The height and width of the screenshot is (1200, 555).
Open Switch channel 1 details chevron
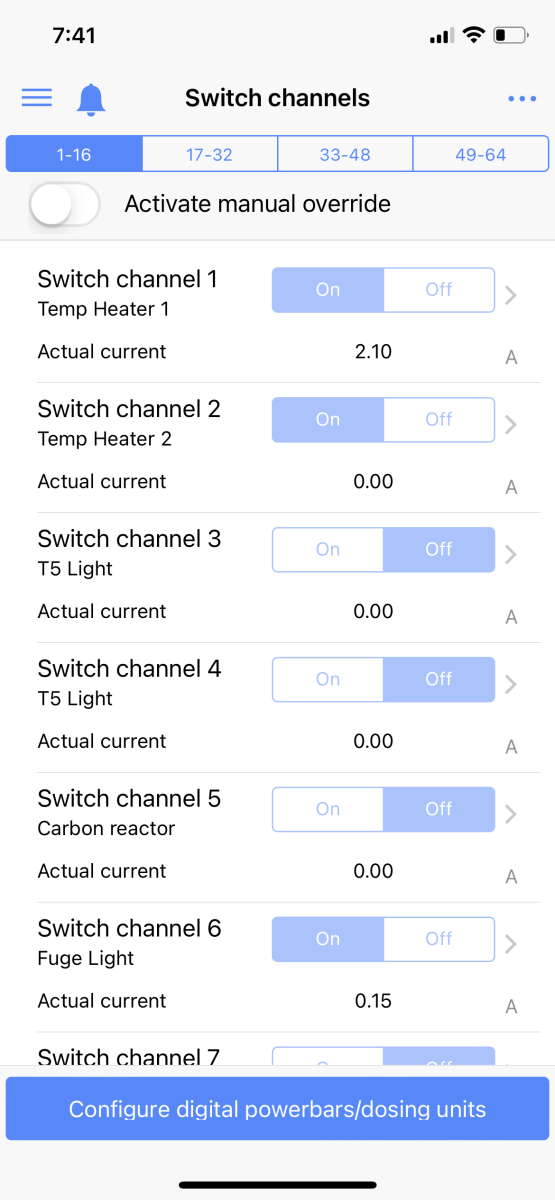pyautogui.click(x=511, y=295)
